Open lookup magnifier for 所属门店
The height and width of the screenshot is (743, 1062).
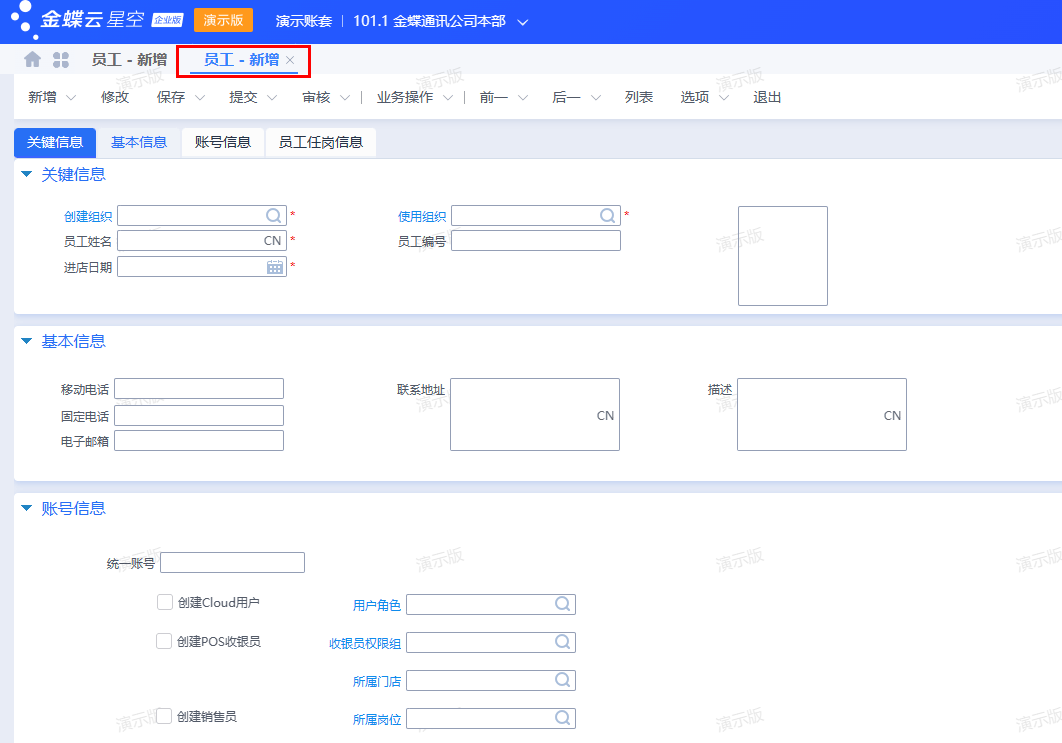[563, 680]
